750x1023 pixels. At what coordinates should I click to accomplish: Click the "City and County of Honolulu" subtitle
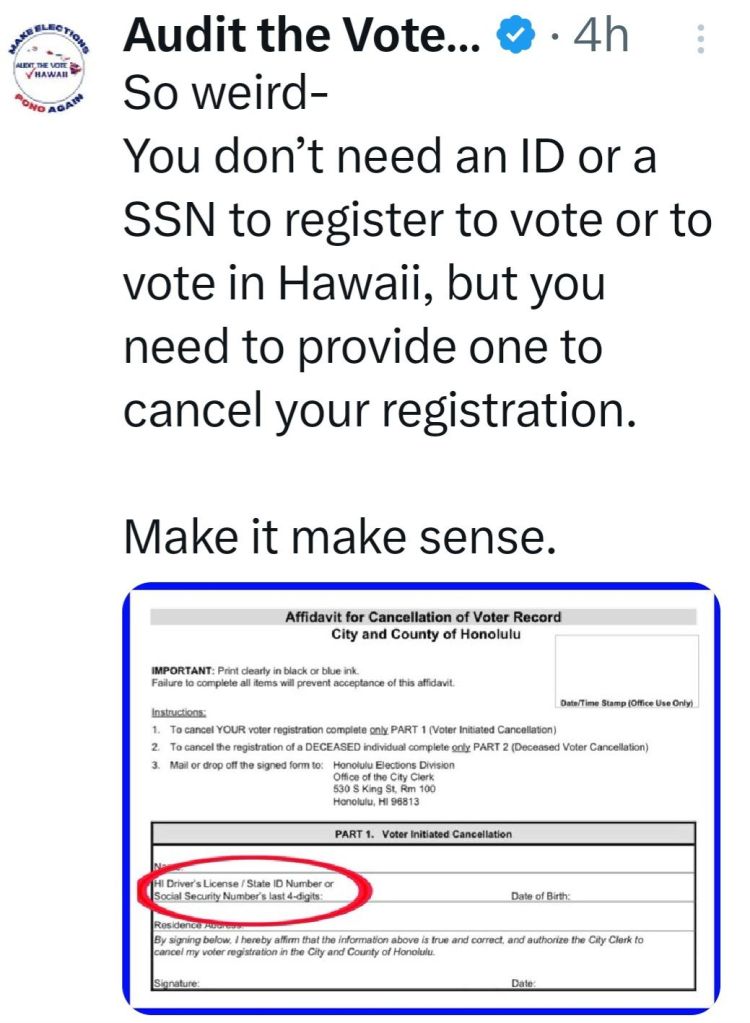(423, 635)
